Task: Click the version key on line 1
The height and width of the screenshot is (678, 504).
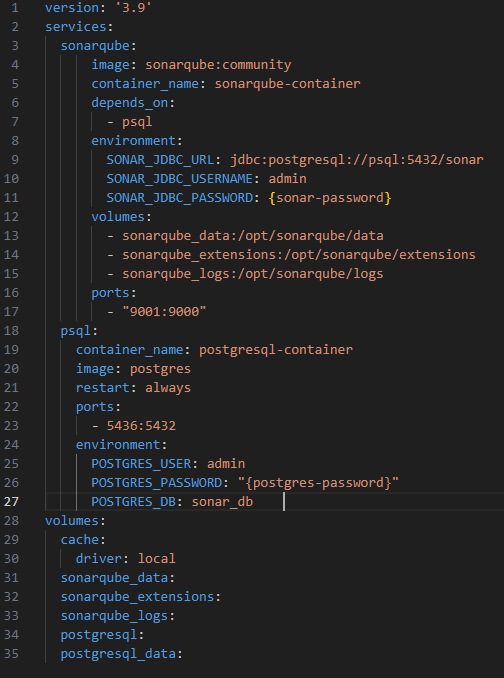Action: [72, 8]
